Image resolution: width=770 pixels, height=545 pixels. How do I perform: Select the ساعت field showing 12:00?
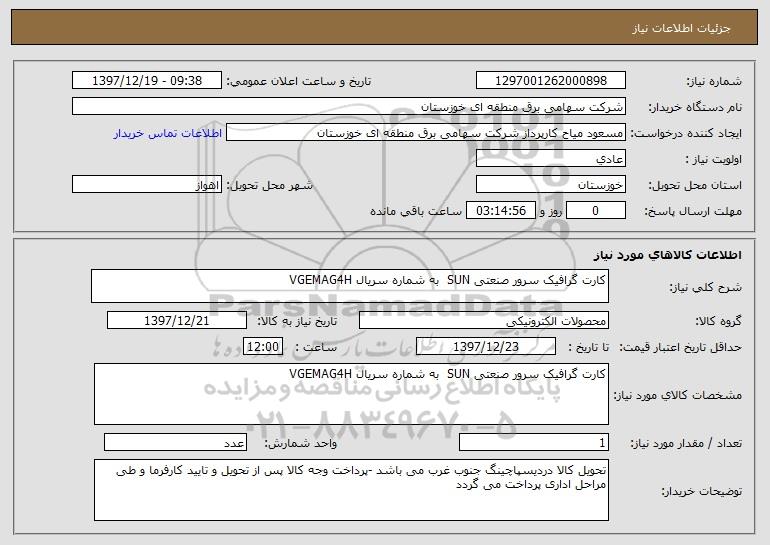263,347
